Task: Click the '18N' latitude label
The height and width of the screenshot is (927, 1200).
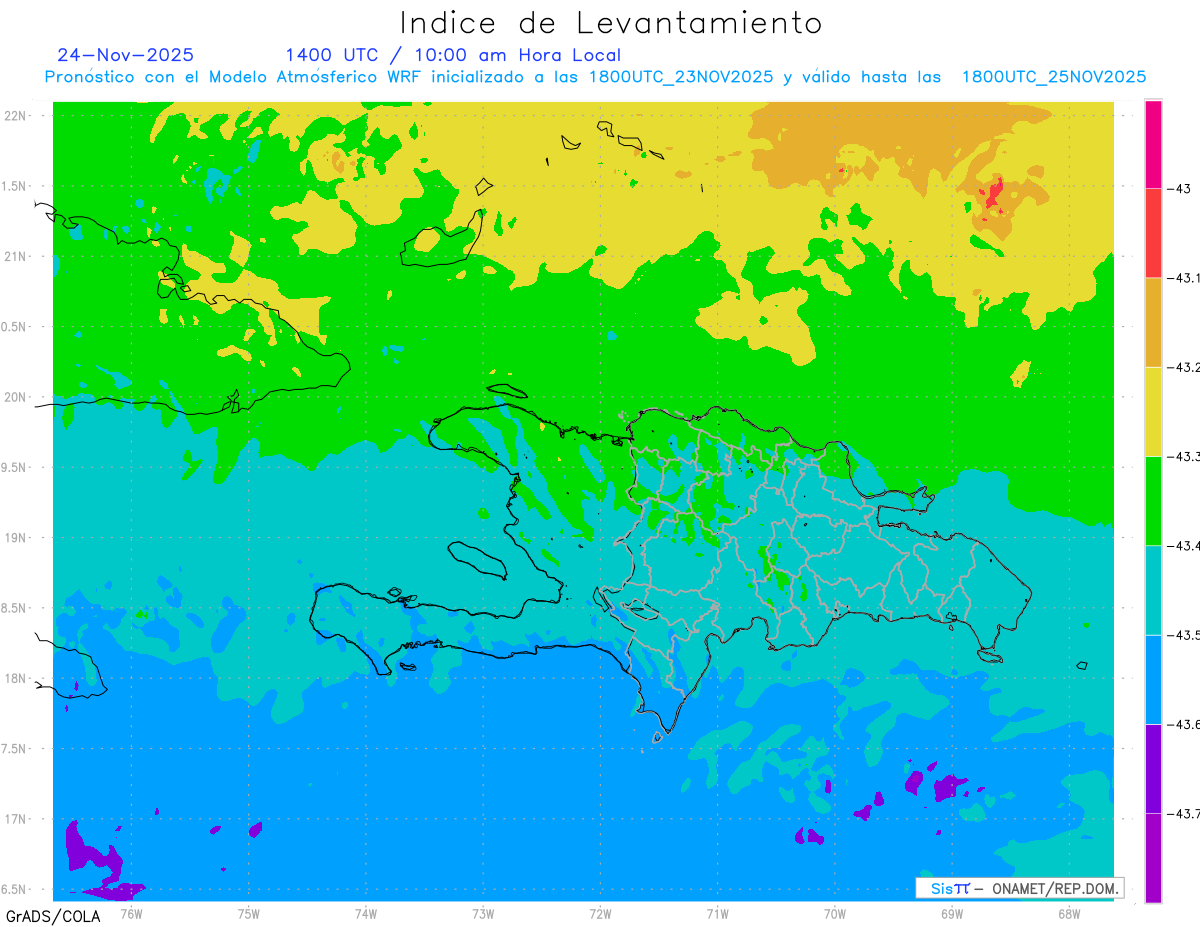Action: pyautogui.click(x=17, y=678)
